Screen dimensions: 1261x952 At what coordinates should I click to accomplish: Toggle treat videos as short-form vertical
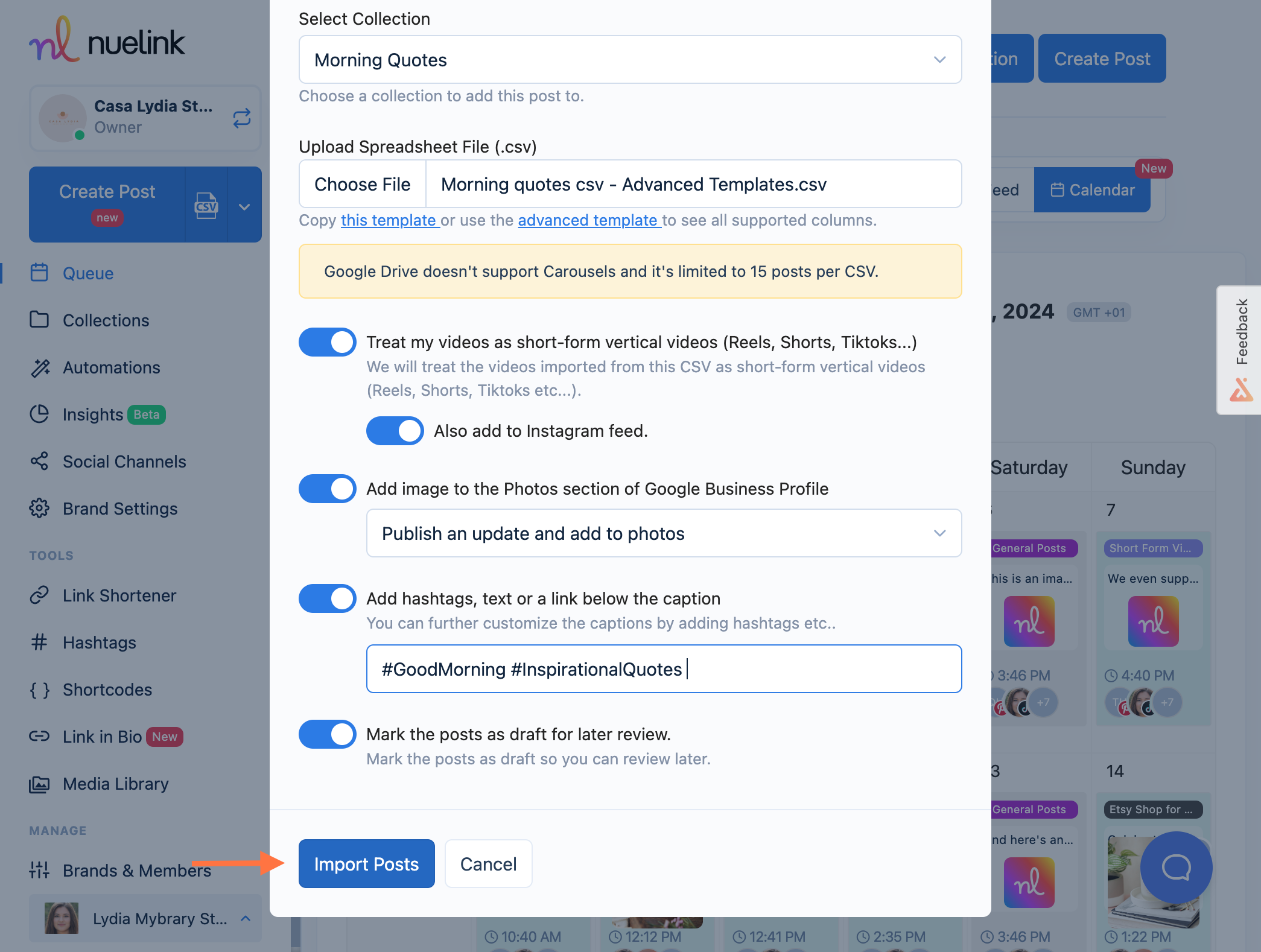click(327, 342)
